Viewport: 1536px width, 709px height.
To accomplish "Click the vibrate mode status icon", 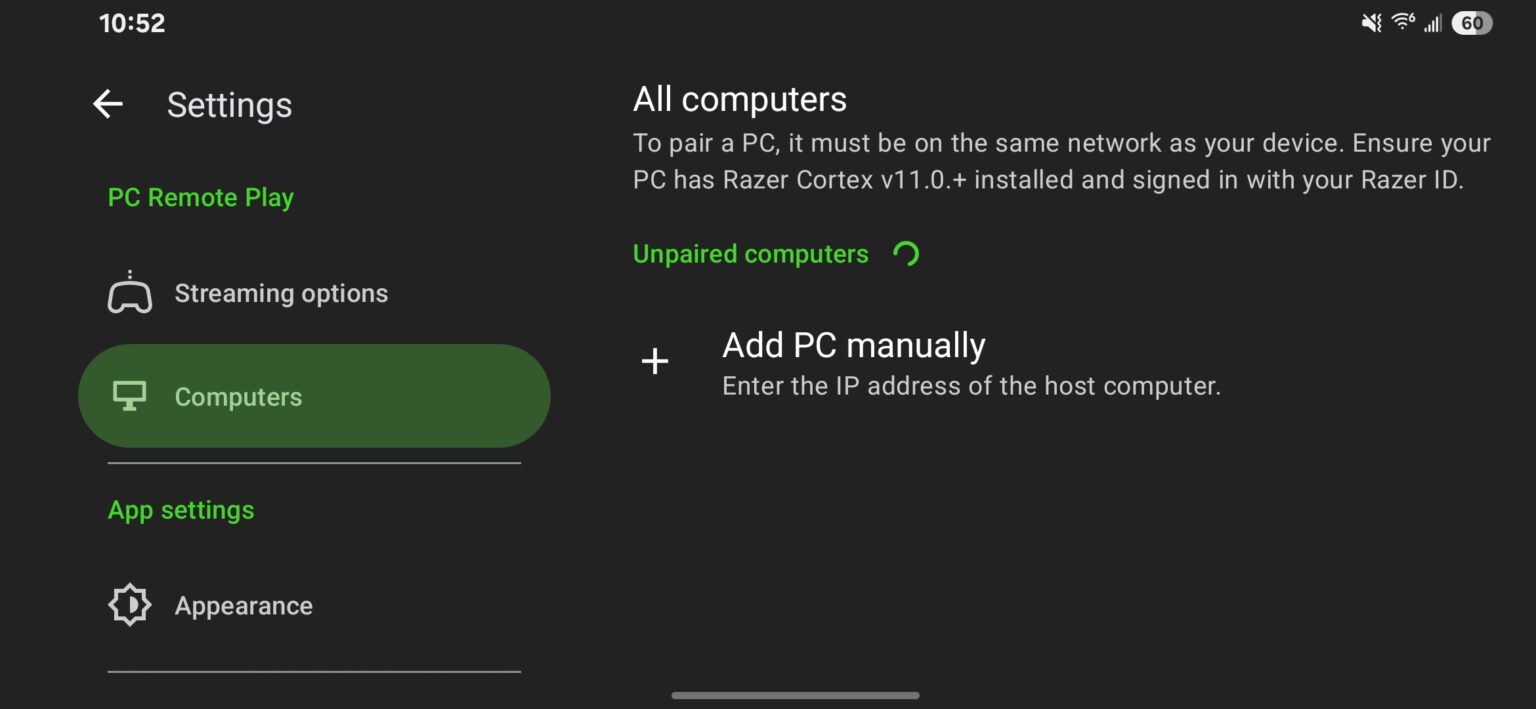I will point(1369,21).
